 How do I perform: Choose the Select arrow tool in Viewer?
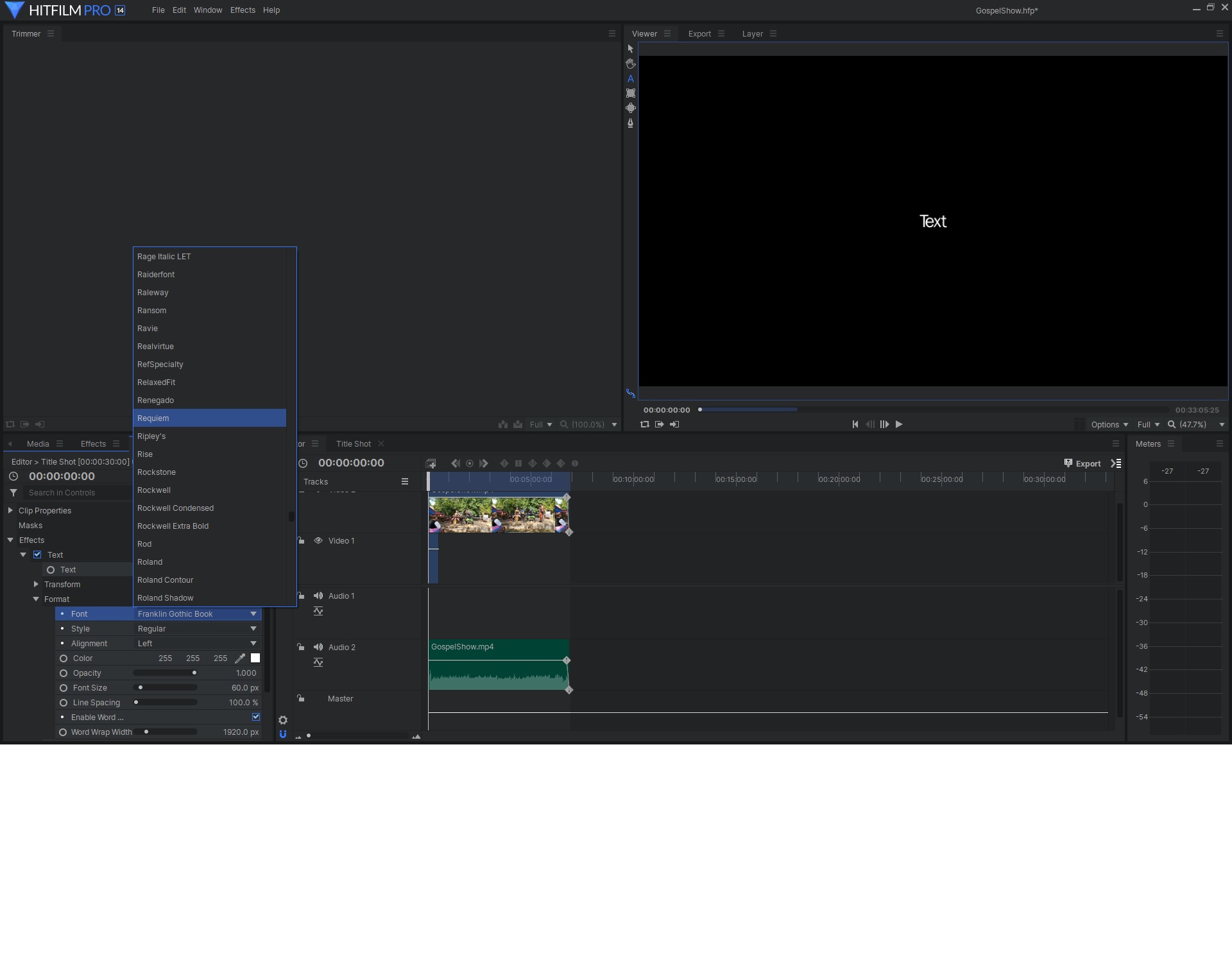click(x=630, y=49)
